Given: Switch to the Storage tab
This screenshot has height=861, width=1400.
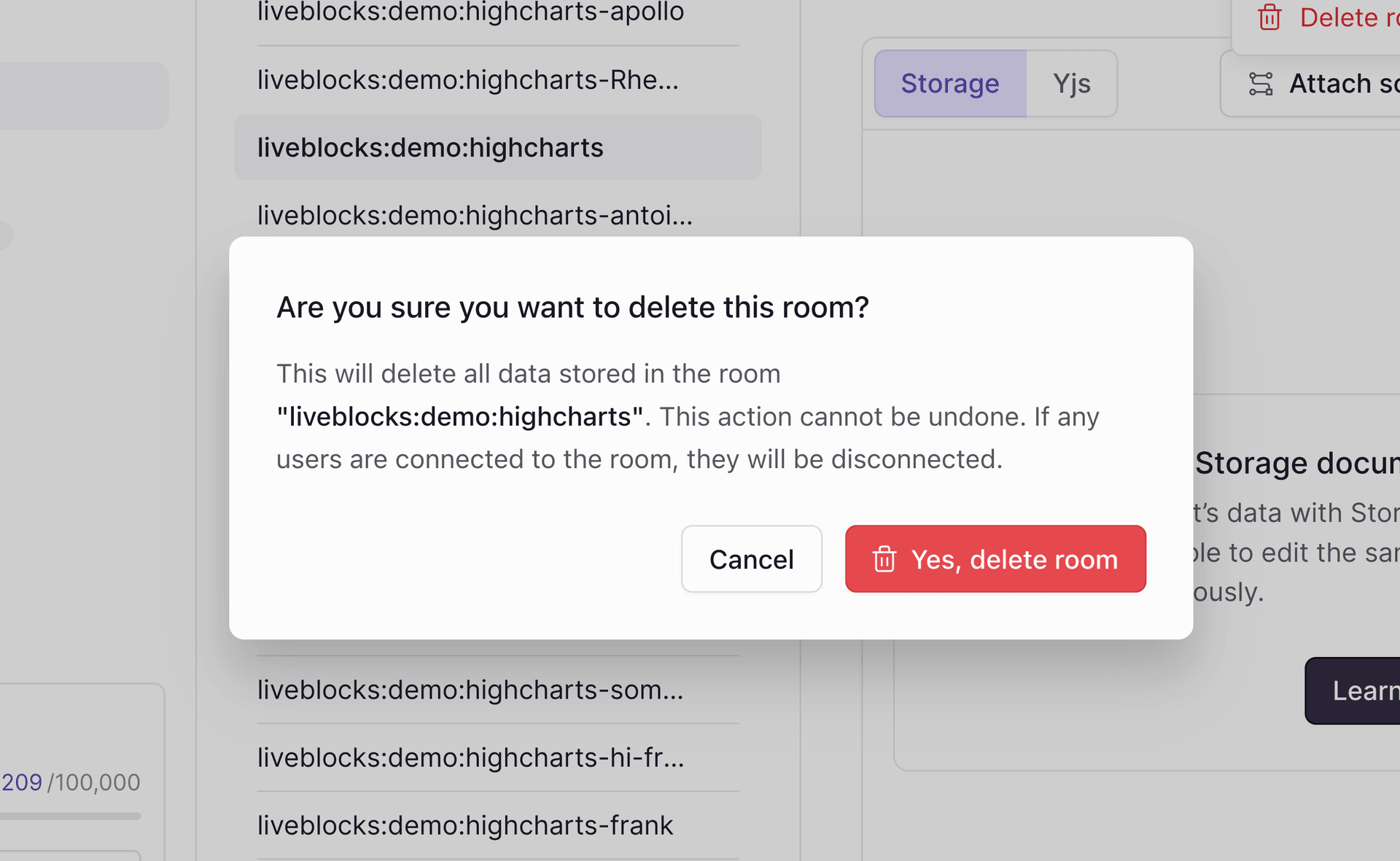Looking at the screenshot, I should point(950,84).
